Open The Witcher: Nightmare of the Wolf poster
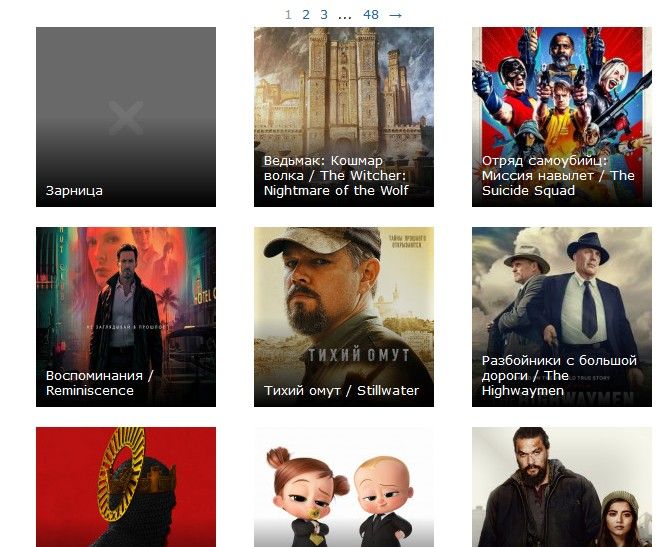 pos(344,117)
